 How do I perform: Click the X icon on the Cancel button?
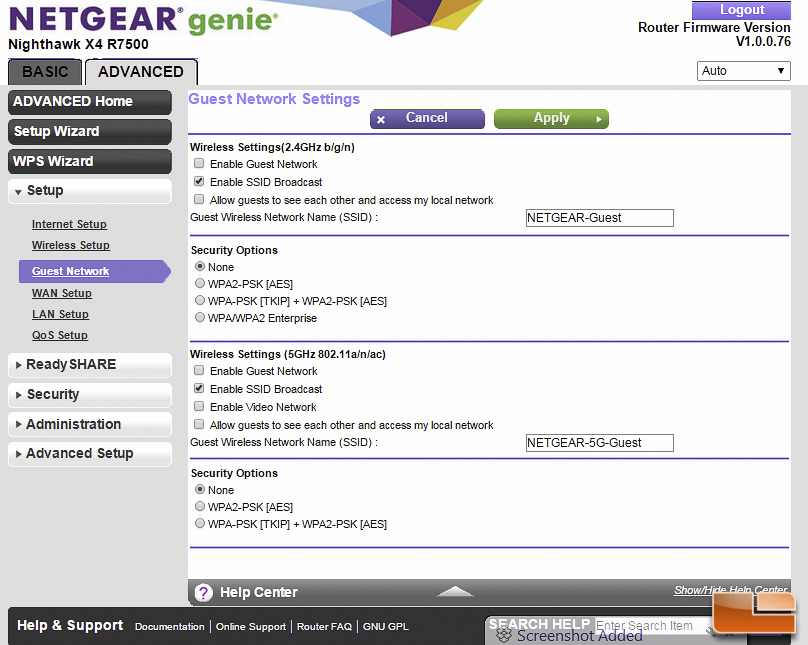[381, 120]
